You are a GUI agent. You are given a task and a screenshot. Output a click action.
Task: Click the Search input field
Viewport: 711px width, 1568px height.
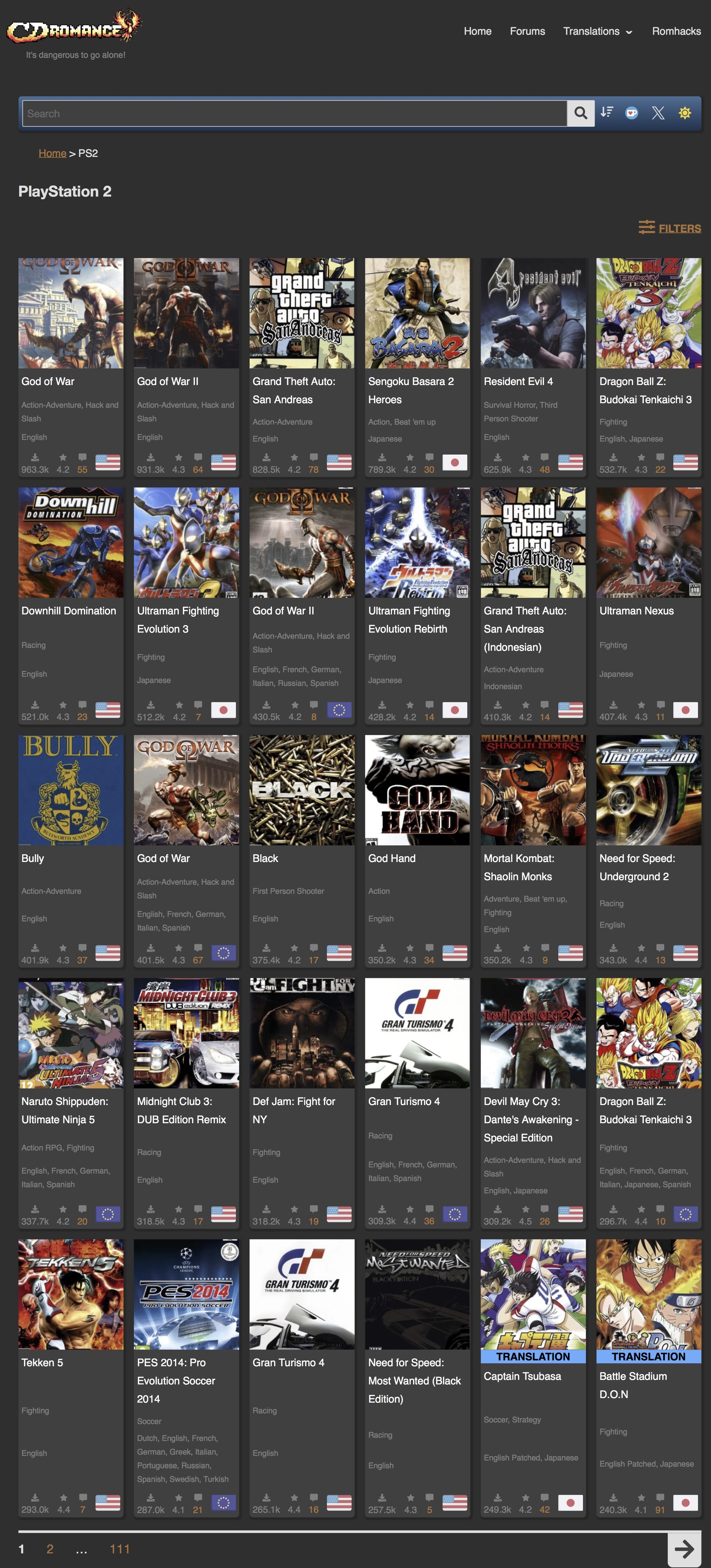click(x=295, y=114)
